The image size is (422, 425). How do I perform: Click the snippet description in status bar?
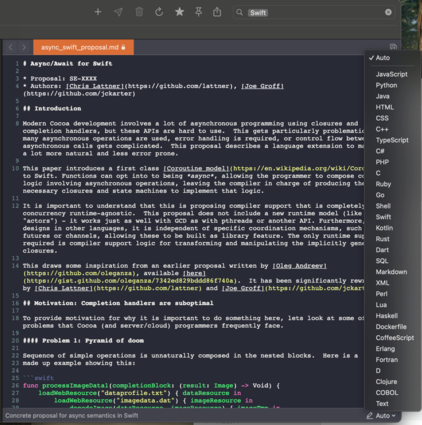click(x=72, y=416)
